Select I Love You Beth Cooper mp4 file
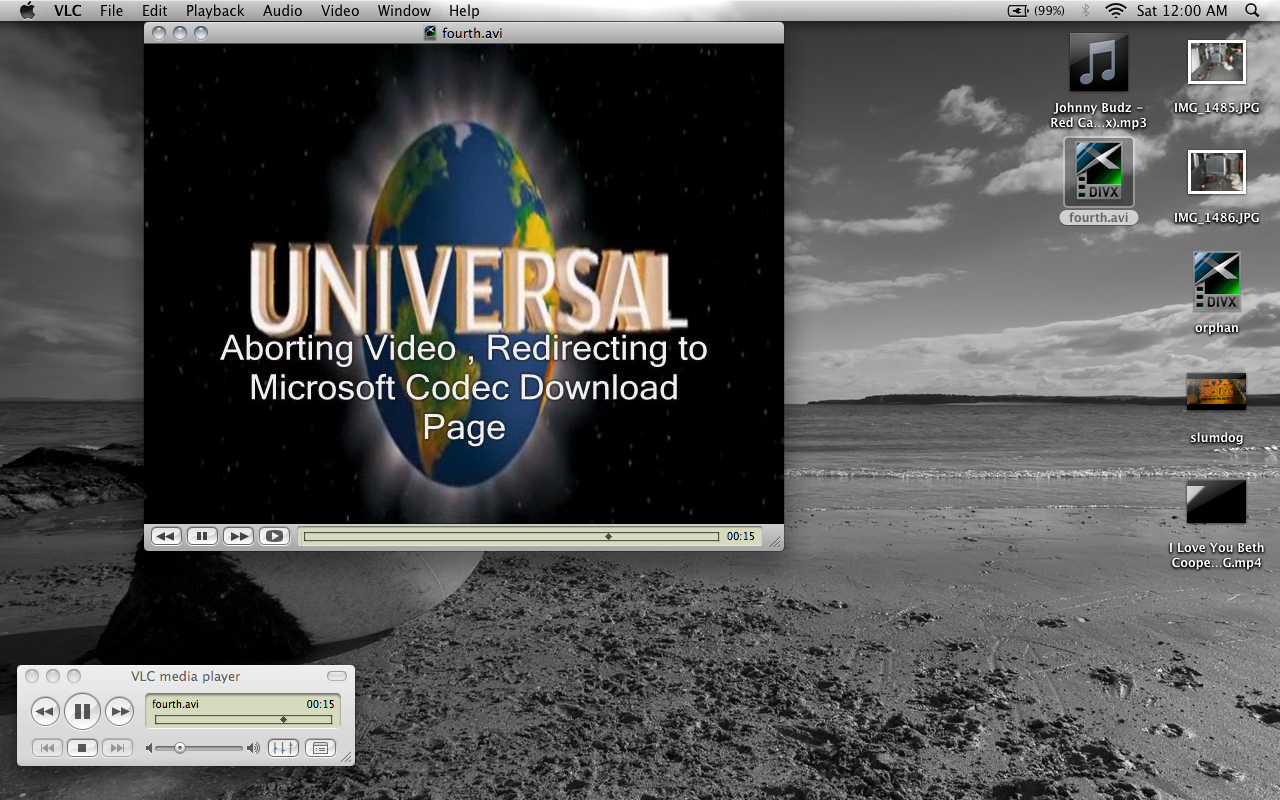Viewport: 1280px width, 800px height. [x=1216, y=524]
